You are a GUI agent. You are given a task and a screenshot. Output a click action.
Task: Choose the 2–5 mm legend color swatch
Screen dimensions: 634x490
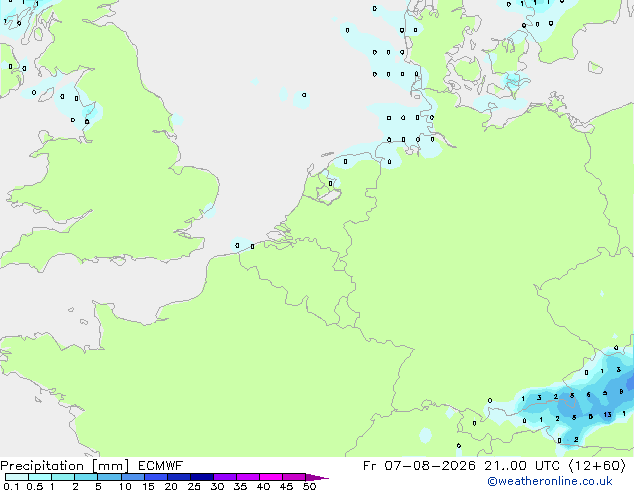click(87, 477)
